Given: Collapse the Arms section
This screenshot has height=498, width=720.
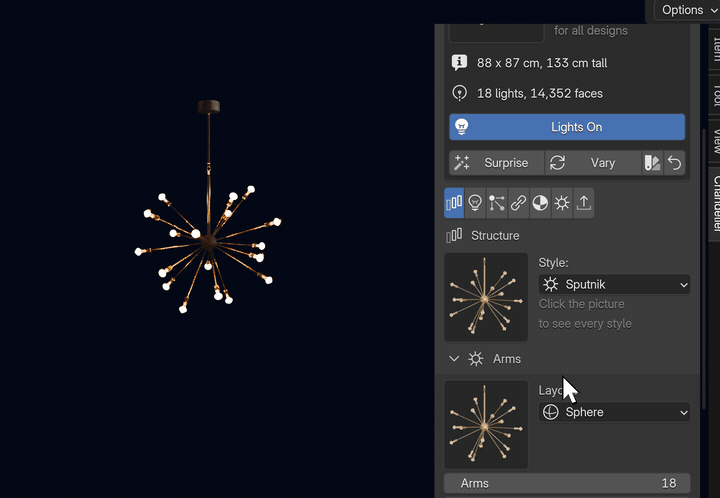Looking at the screenshot, I should pyautogui.click(x=454, y=359).
